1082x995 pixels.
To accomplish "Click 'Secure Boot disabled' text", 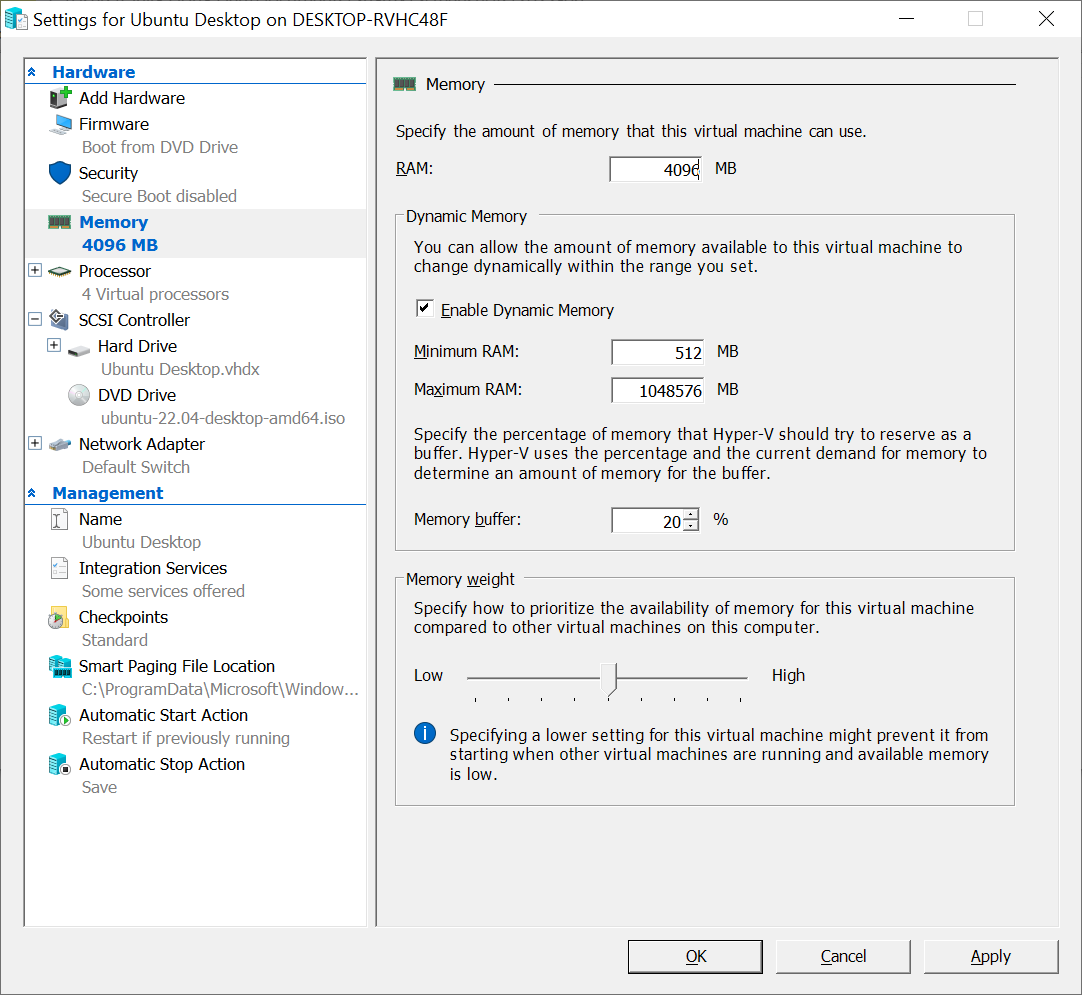I will (159, 196).
